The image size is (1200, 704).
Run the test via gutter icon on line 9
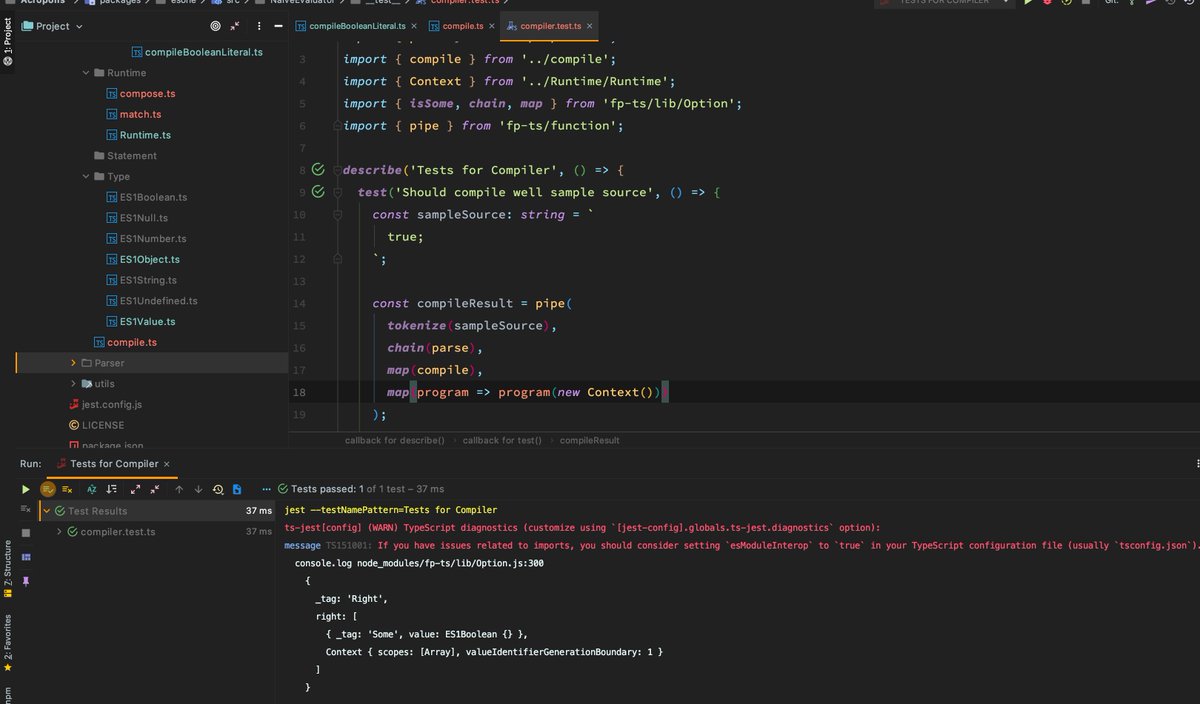pyautogui.click(x=318, y=191)
